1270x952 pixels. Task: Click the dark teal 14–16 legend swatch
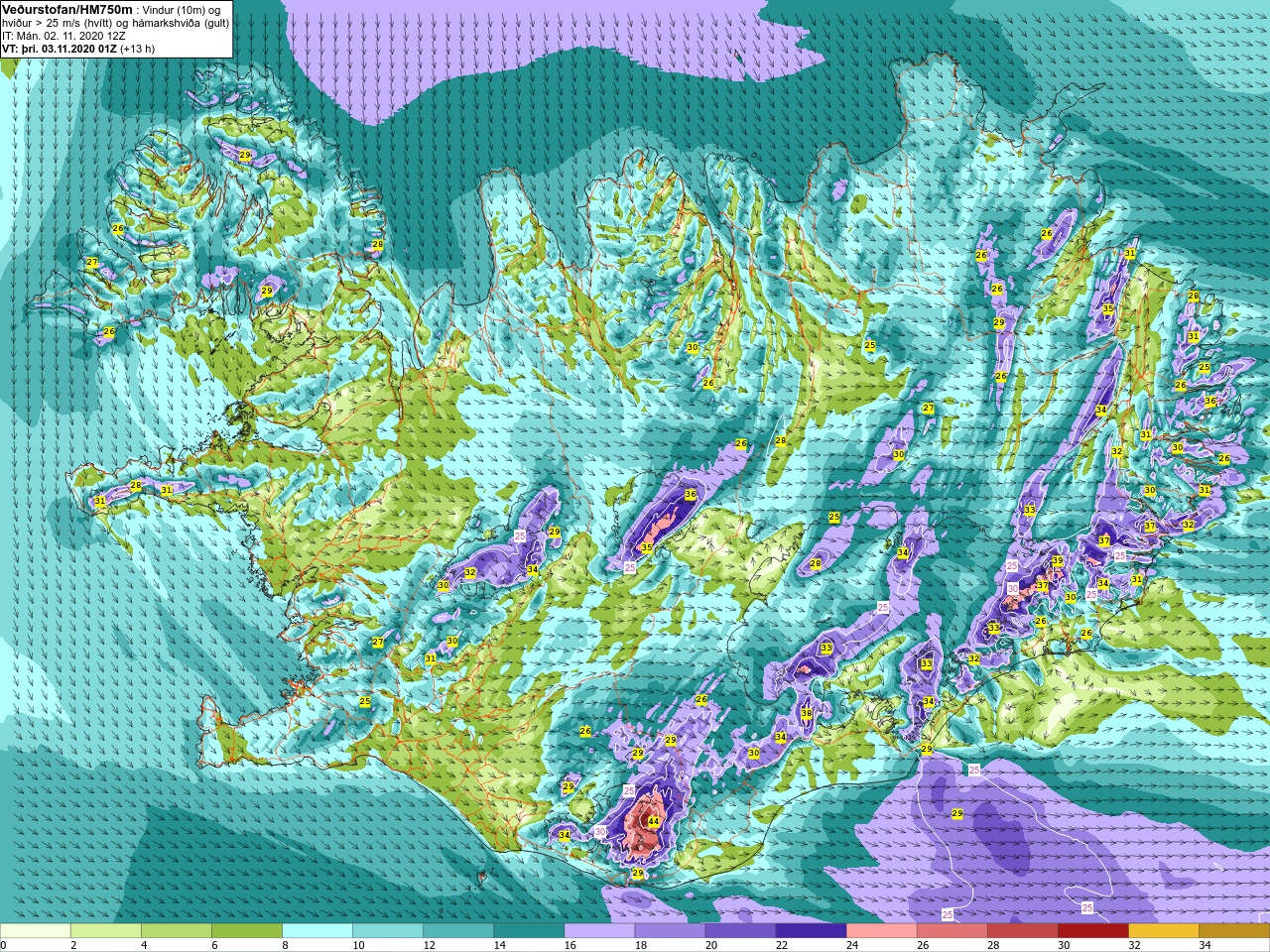point(529,931)
